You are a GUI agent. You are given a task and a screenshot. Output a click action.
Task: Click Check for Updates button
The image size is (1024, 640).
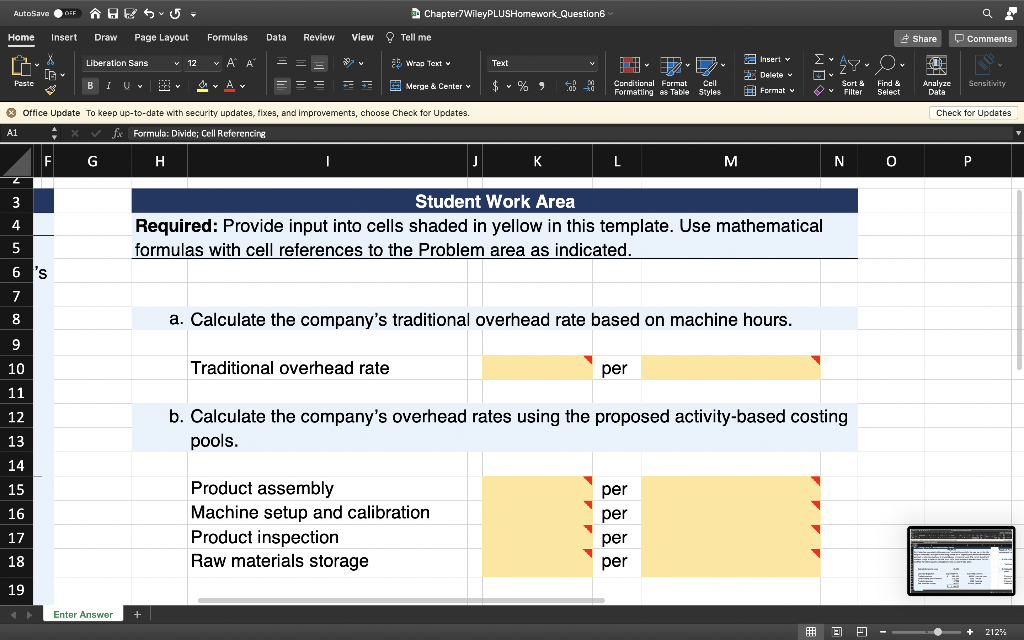[x=973, y=113]
